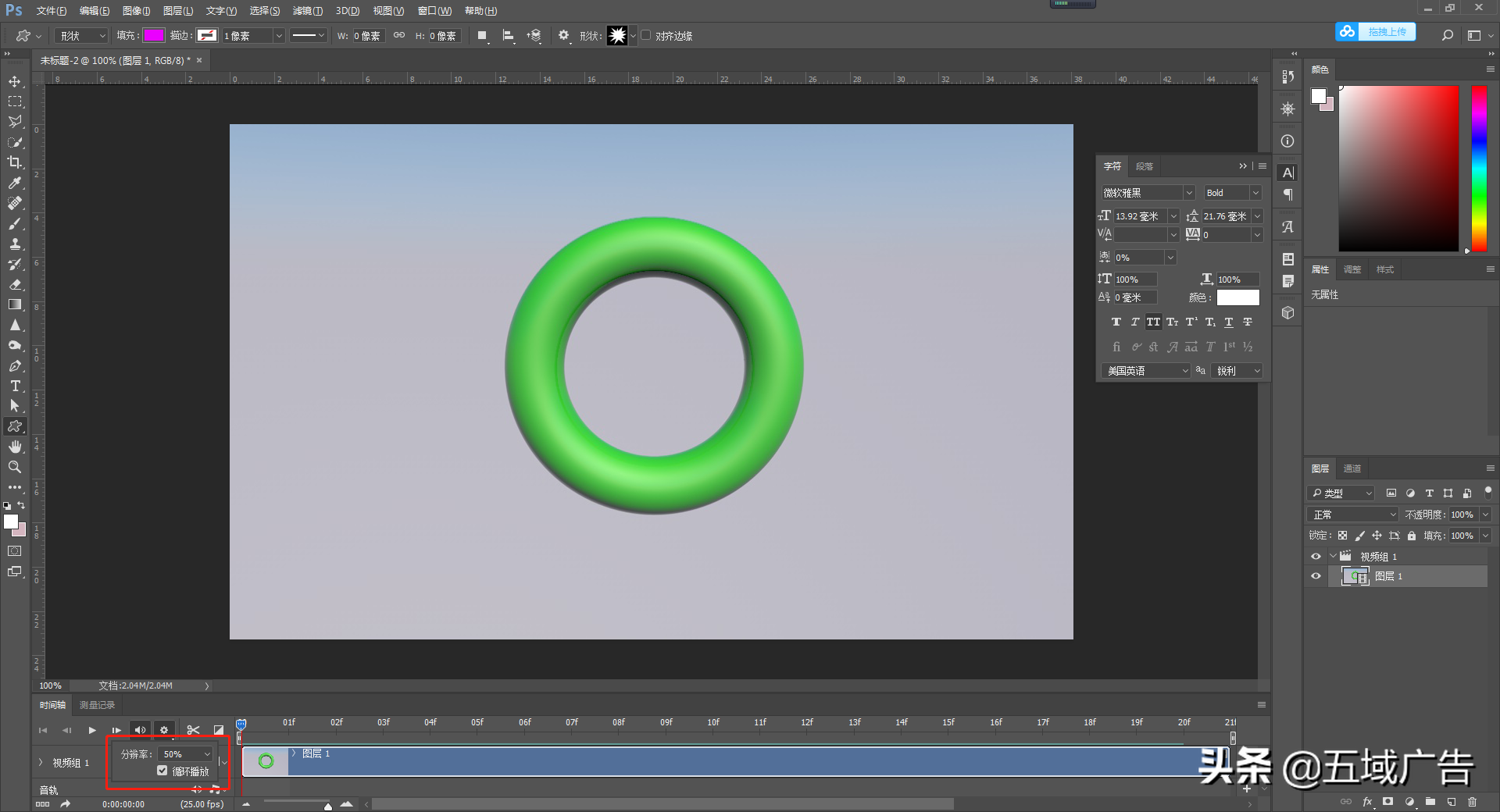This screenshot has height=812, width=1500.
Task: Select the Hand tool
Action: (x=15, y=447)
